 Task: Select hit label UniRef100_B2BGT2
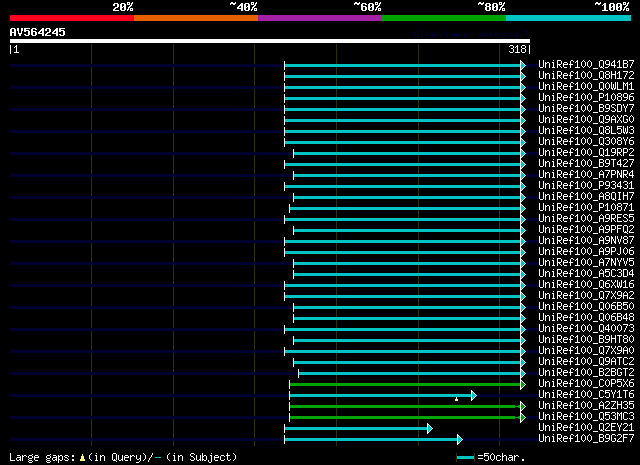(x=586, y=373)
